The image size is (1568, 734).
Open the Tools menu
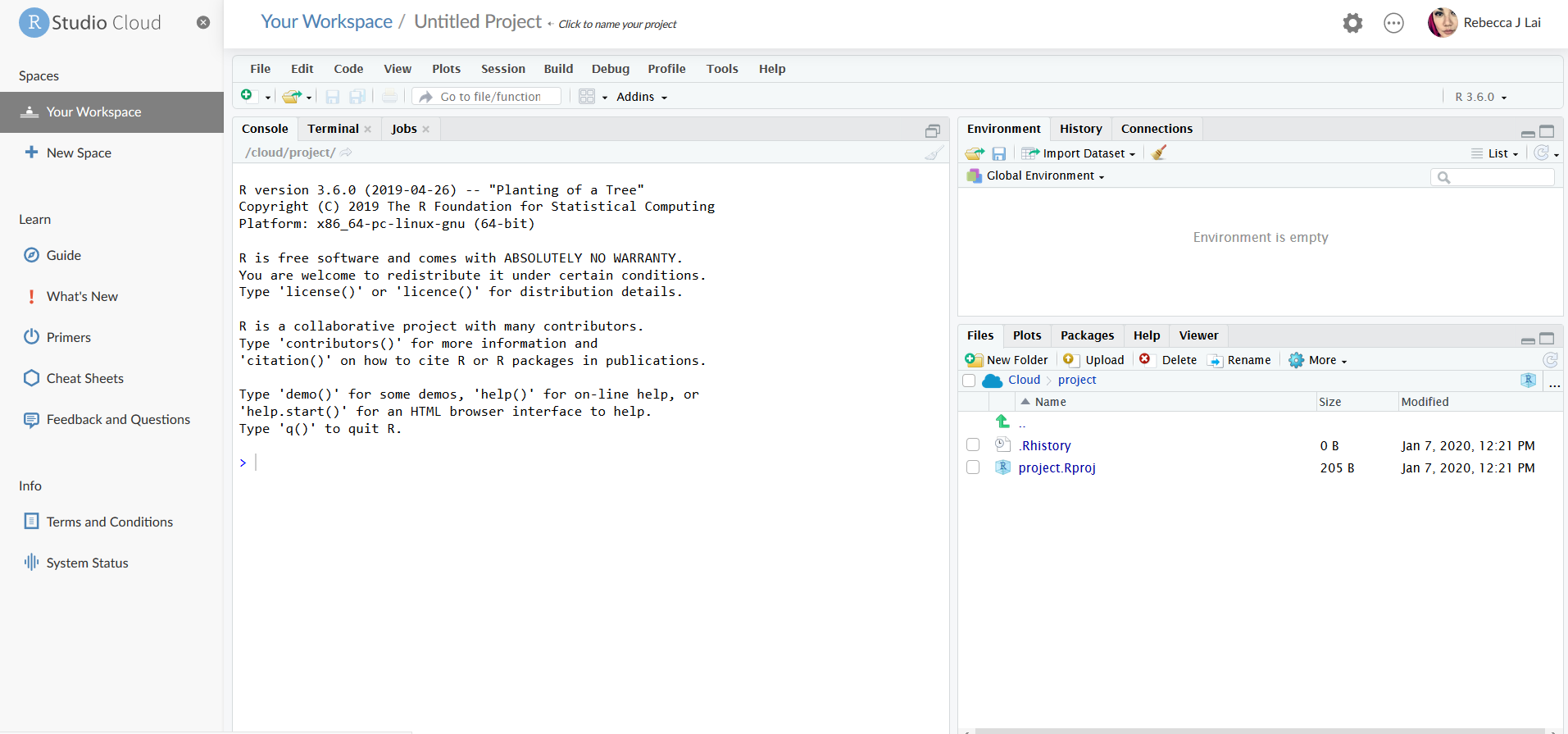pyautogui.click(x=722, y=69)
